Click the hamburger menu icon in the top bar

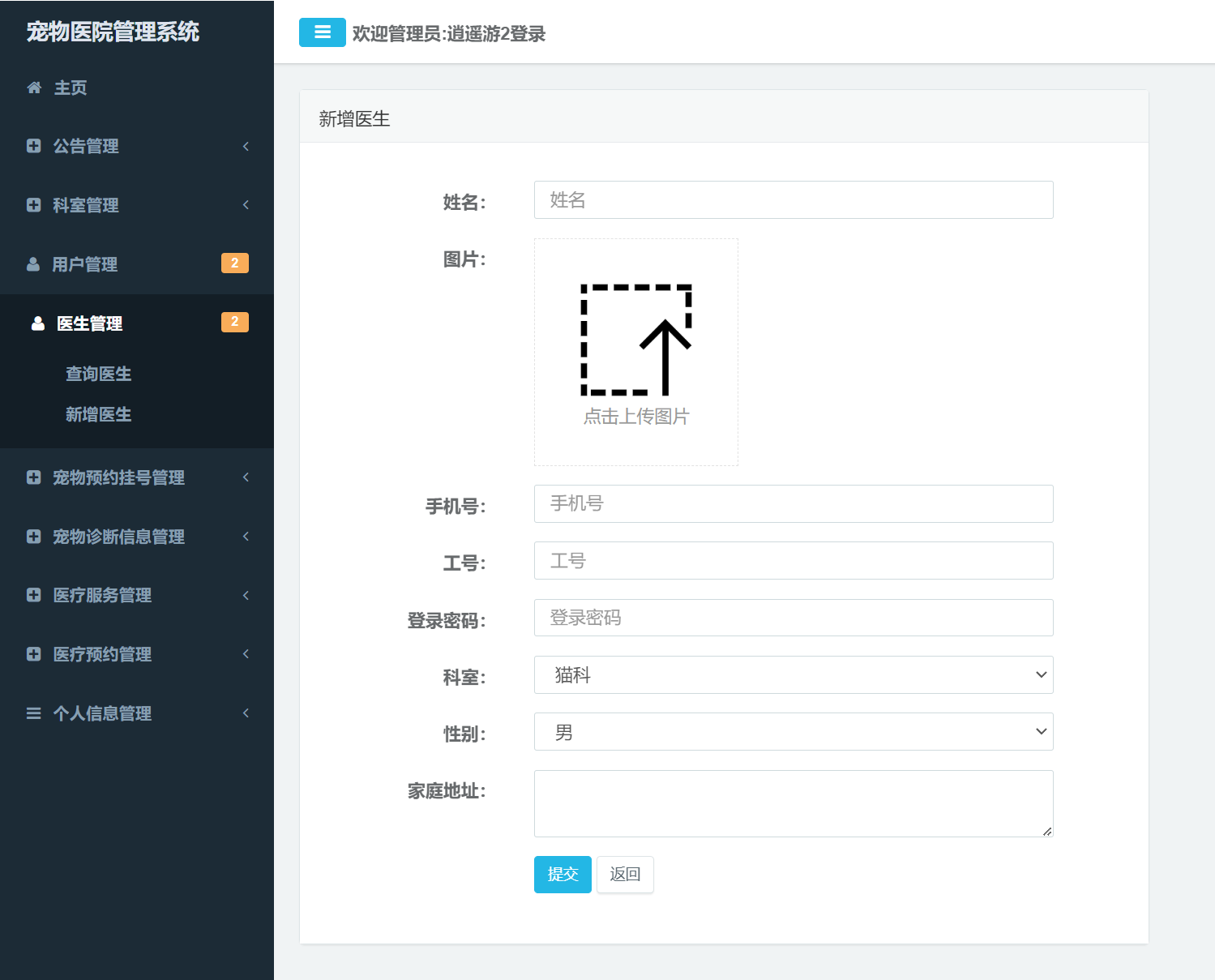[x=322, y=32]
